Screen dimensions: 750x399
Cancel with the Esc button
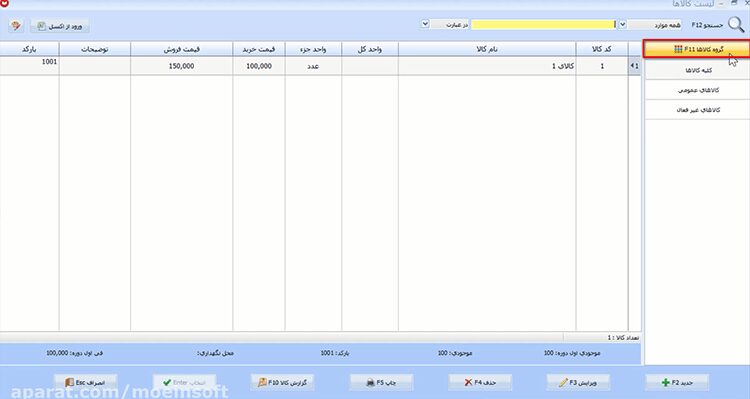click(x=85, y=382)
